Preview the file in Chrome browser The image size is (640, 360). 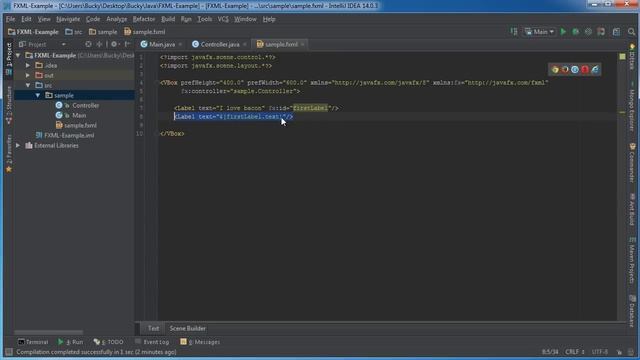pyautogui.click(x=555, y=70)
